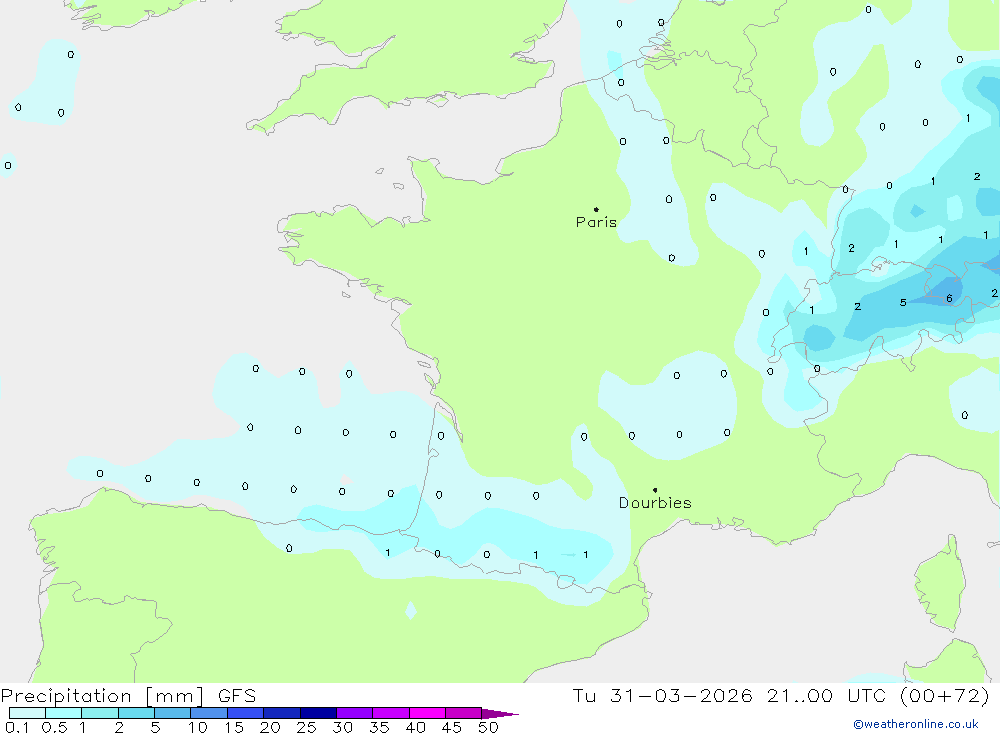Click the 21..00 UTC time text
1000x733 pixels.
pos(827,695)
